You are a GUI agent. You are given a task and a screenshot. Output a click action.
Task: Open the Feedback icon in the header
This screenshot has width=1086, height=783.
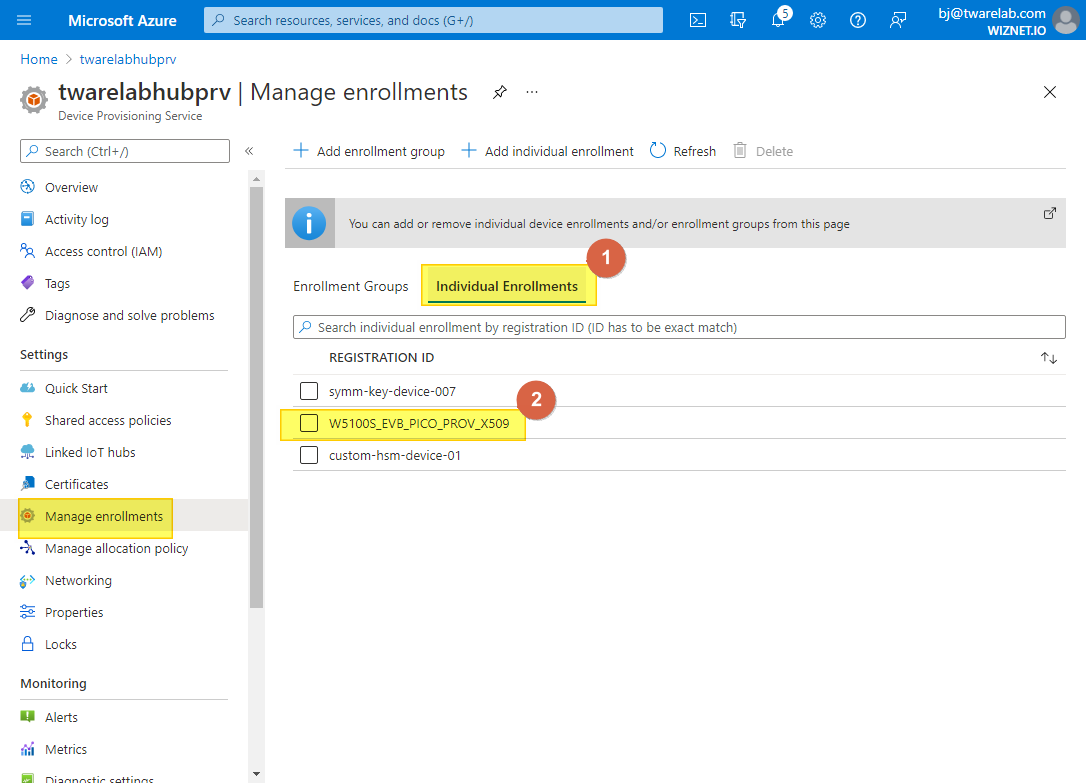click(898, 20)
